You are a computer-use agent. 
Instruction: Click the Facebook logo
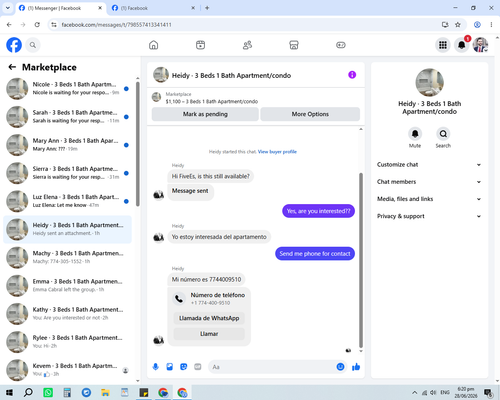pyautogui.click(x=14, y=45)
